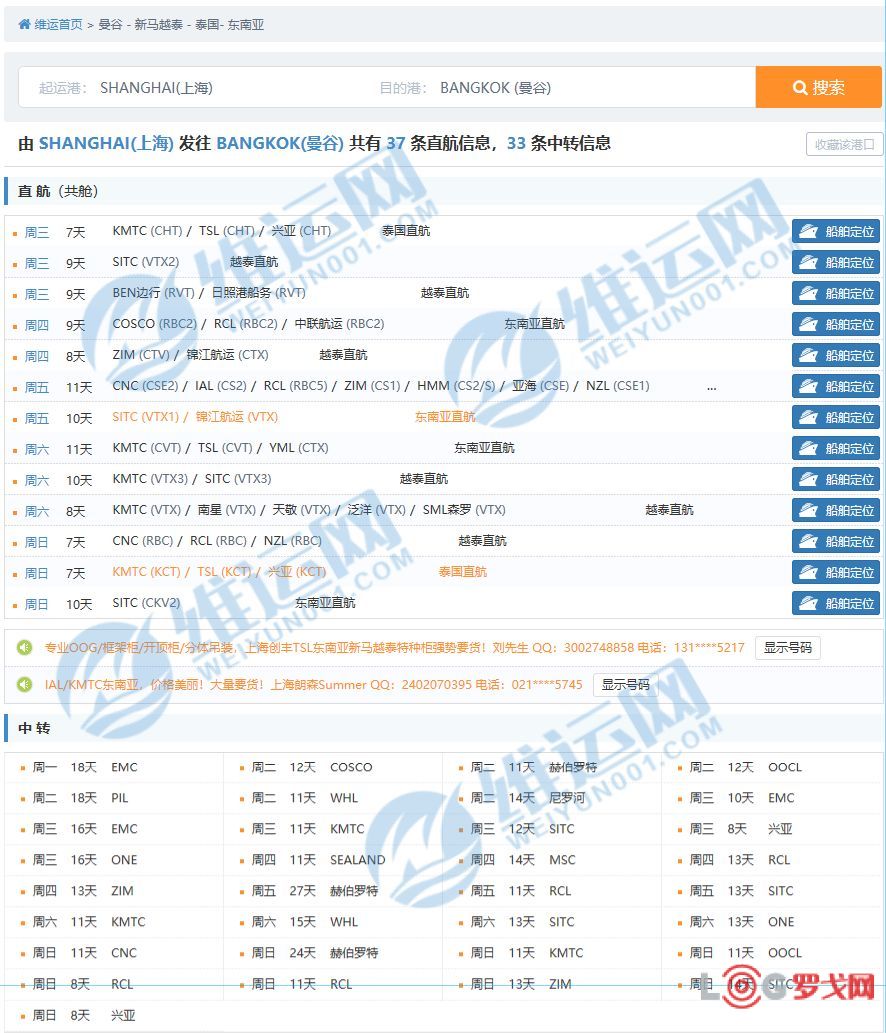Image resolution: width=886 pixels, height=1033 pixels.
Task: Reveal the phone number for 刘先生 with 显示号码
Action: click(x=787, y=648)
